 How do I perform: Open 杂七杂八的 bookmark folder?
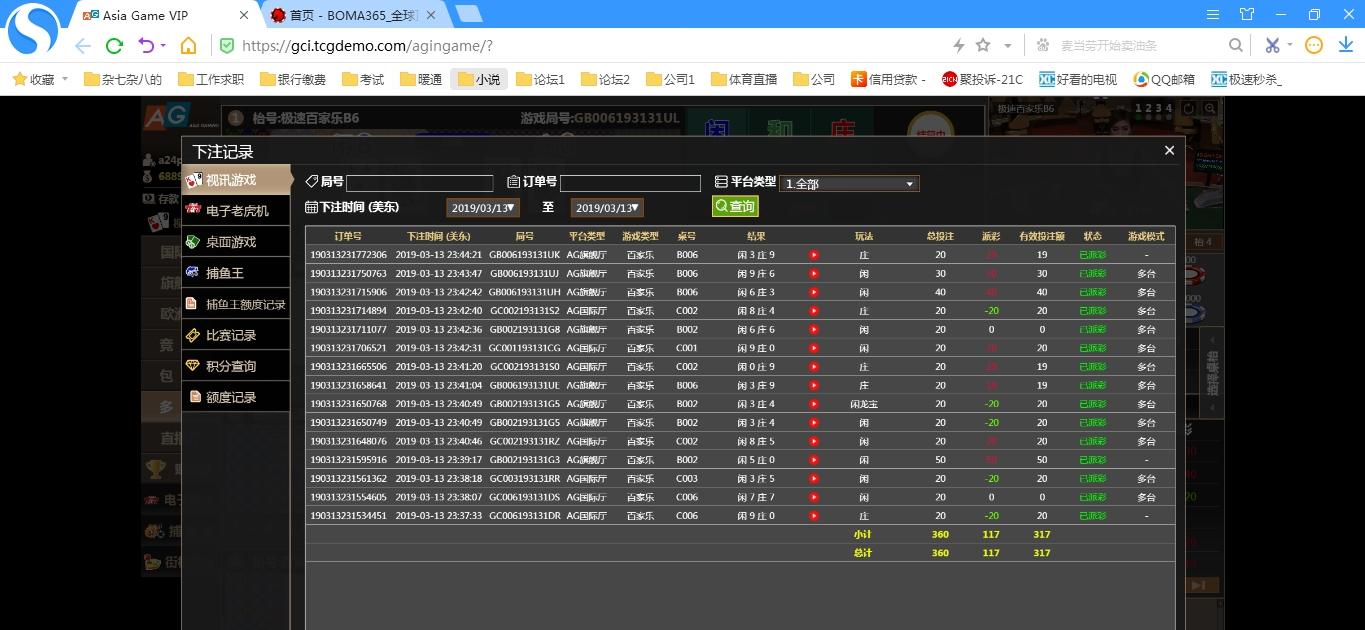pos(123,79)
